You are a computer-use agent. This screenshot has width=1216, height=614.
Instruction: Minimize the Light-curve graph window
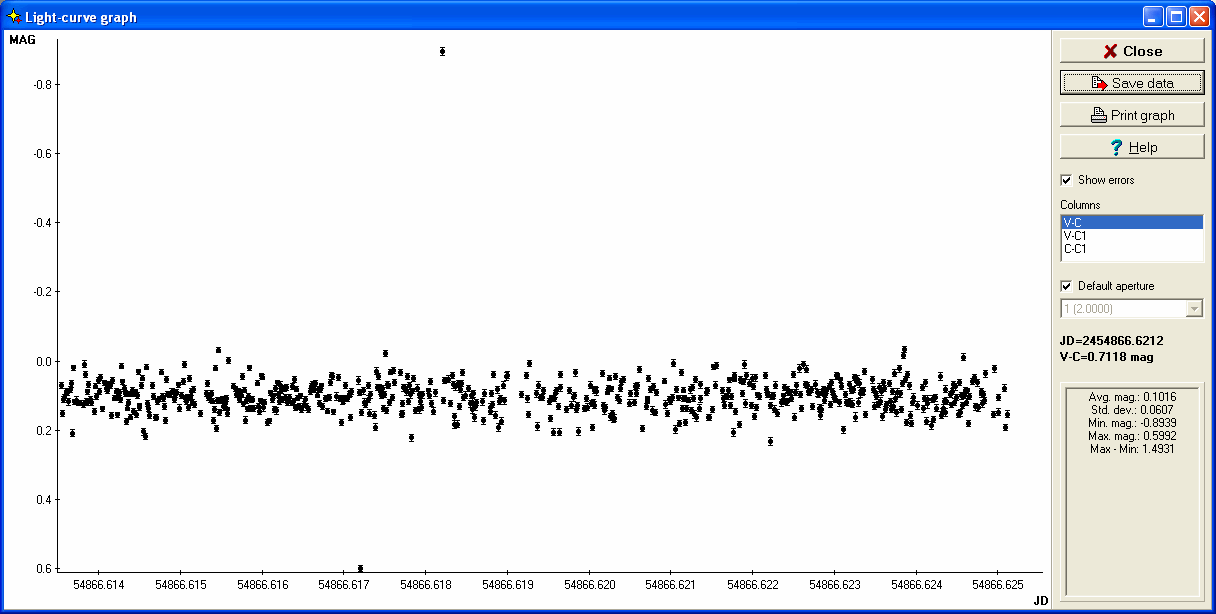[x=1154, y=16]
